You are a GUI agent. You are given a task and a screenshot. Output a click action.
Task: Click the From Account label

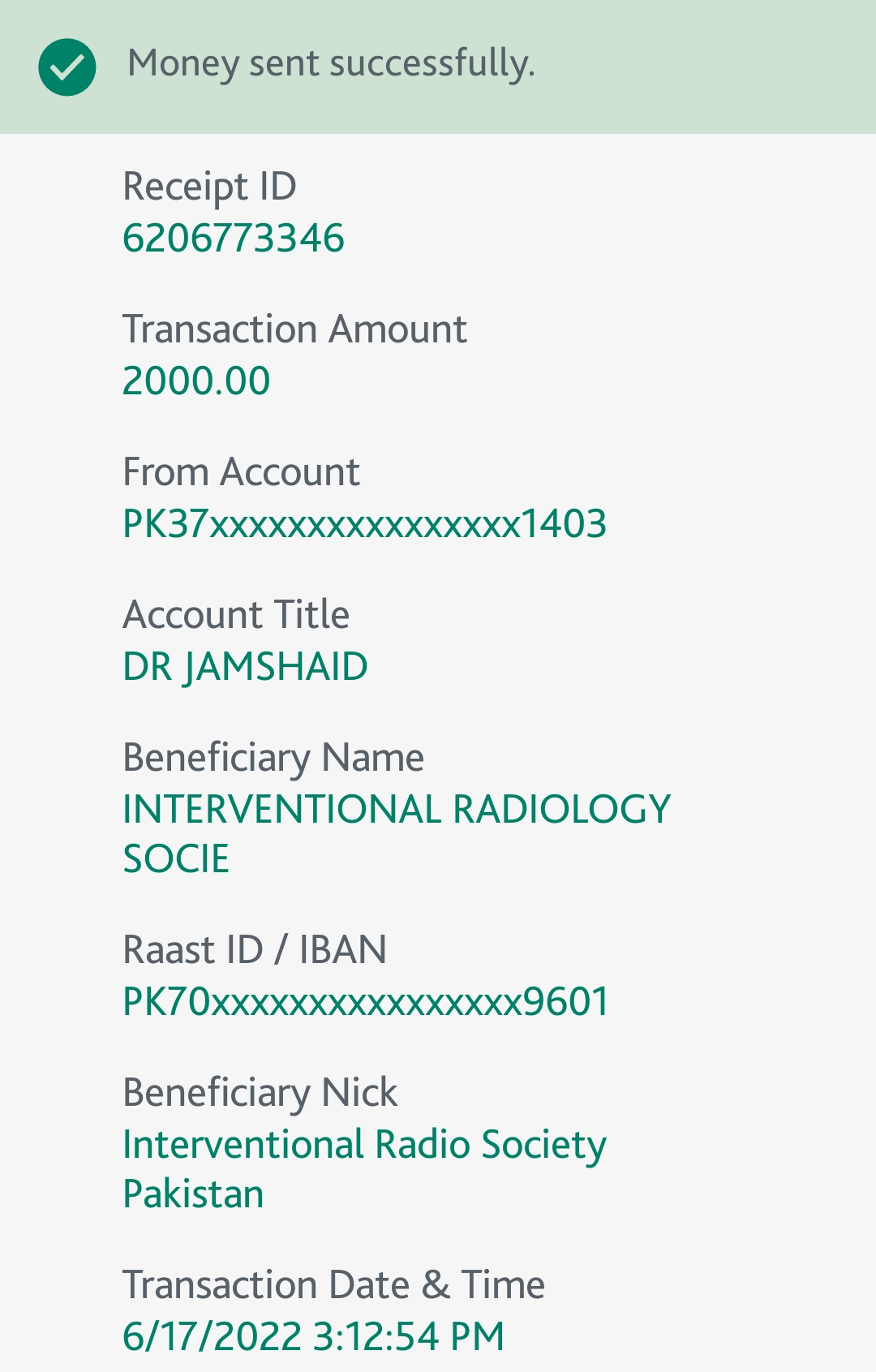(241, 472)
